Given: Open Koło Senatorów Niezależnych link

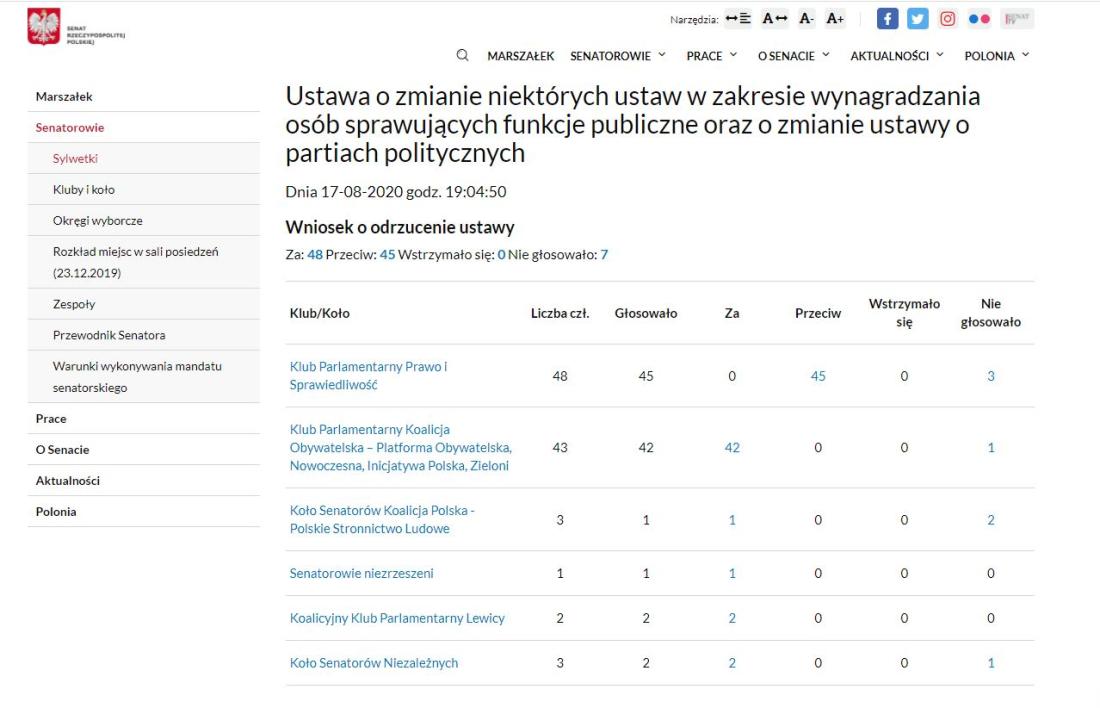Looking at the screenshot, I should [x=374, y=663].
